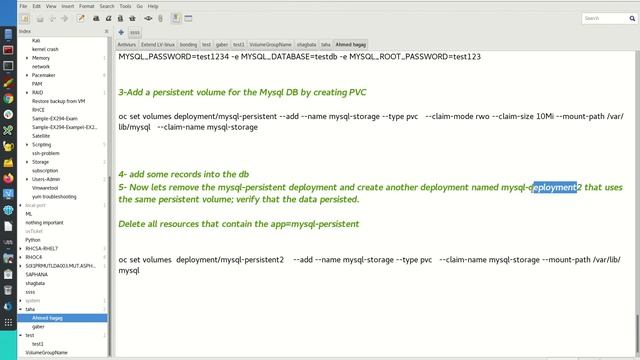
Task: Toggle the Edit page pencil button
Action: (x=81, y=18)
